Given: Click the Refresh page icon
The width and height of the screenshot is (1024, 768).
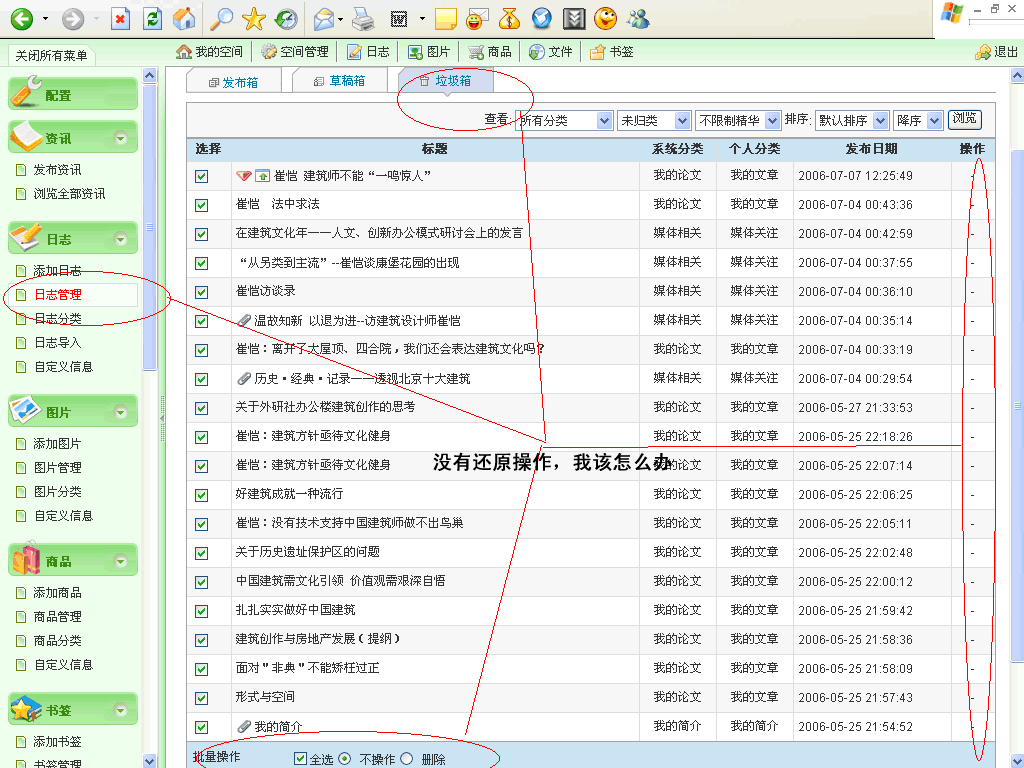Looking at the screenshot, I should point(152,18).
